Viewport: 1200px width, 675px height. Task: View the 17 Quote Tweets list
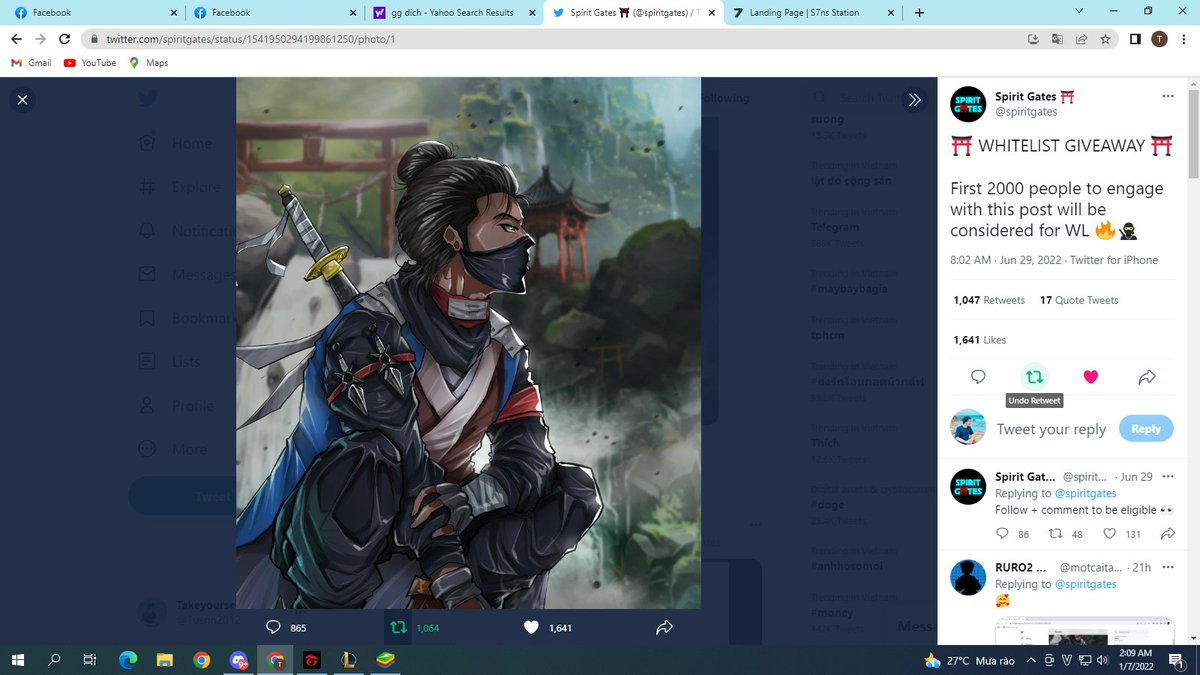pos(1079,300)
